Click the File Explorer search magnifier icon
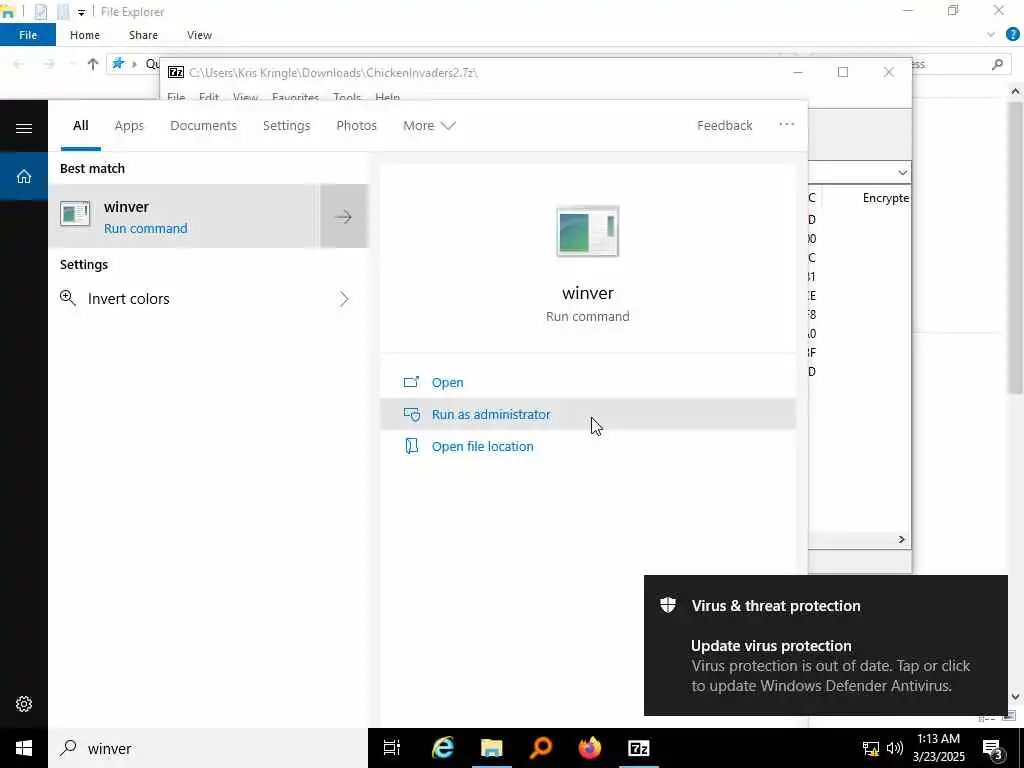The width and height of the screenshot is (1024, 768). (x=997, y=64)
